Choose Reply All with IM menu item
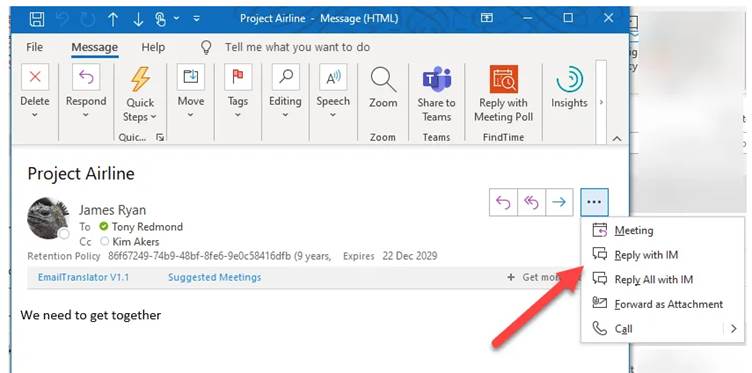752x373 pixels. 663,279
